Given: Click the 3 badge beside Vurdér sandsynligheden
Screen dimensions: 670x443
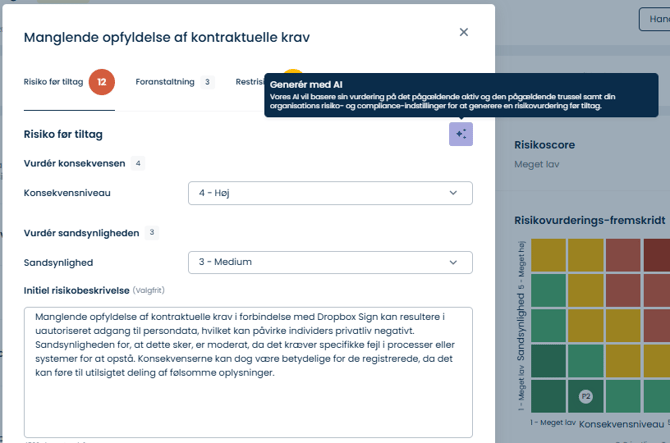Looking at the screenshot, I should (152, 232).
